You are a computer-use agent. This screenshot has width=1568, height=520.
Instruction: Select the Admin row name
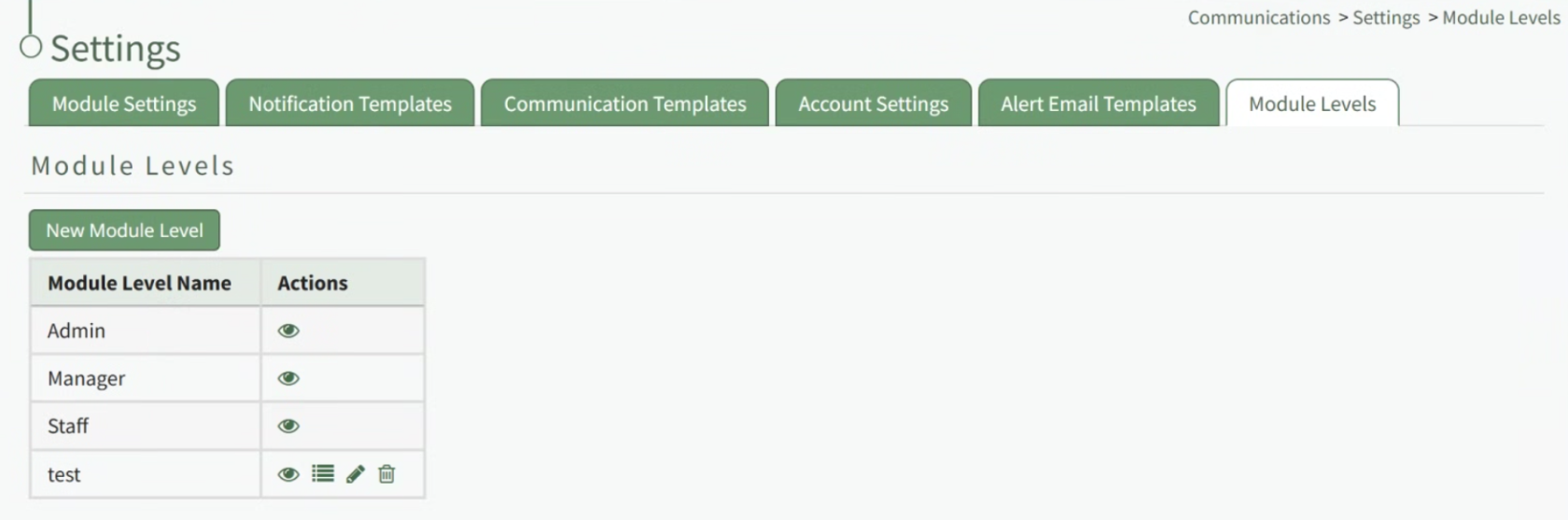click(x=77, y=330)
